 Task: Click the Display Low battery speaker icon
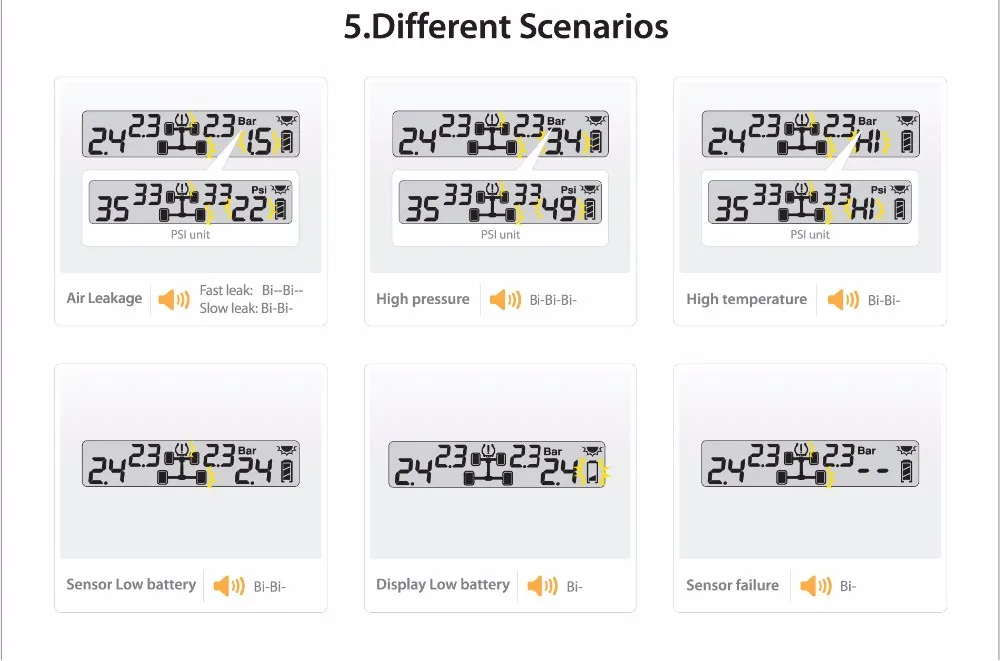(x=542, y=586)
